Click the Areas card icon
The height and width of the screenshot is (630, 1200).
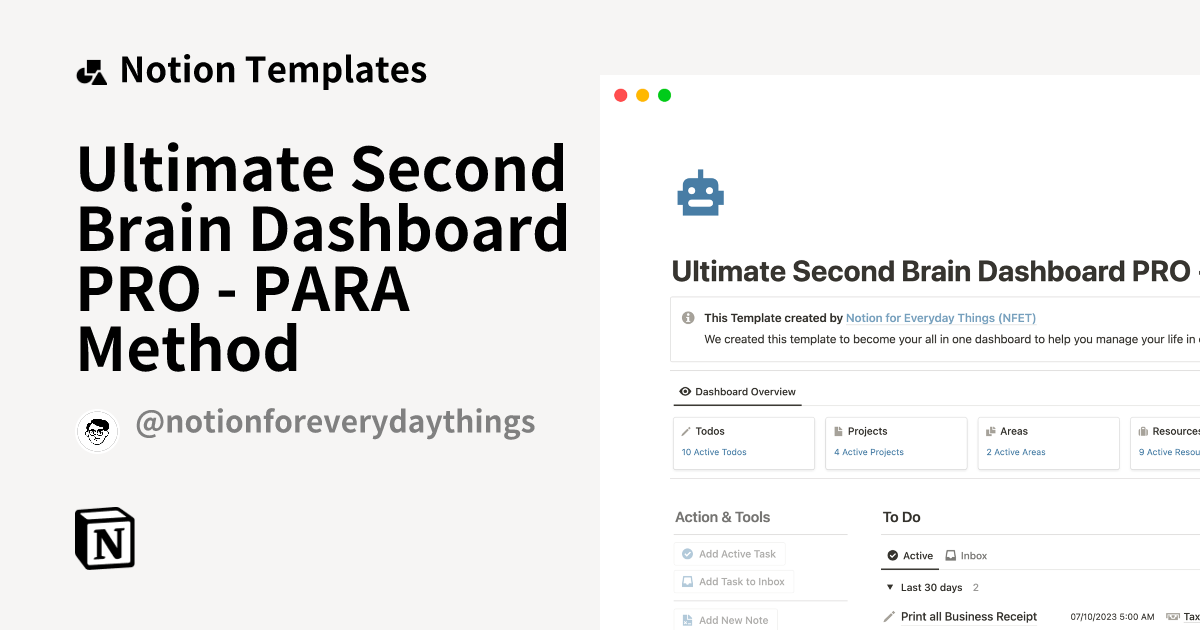[990, 431]
